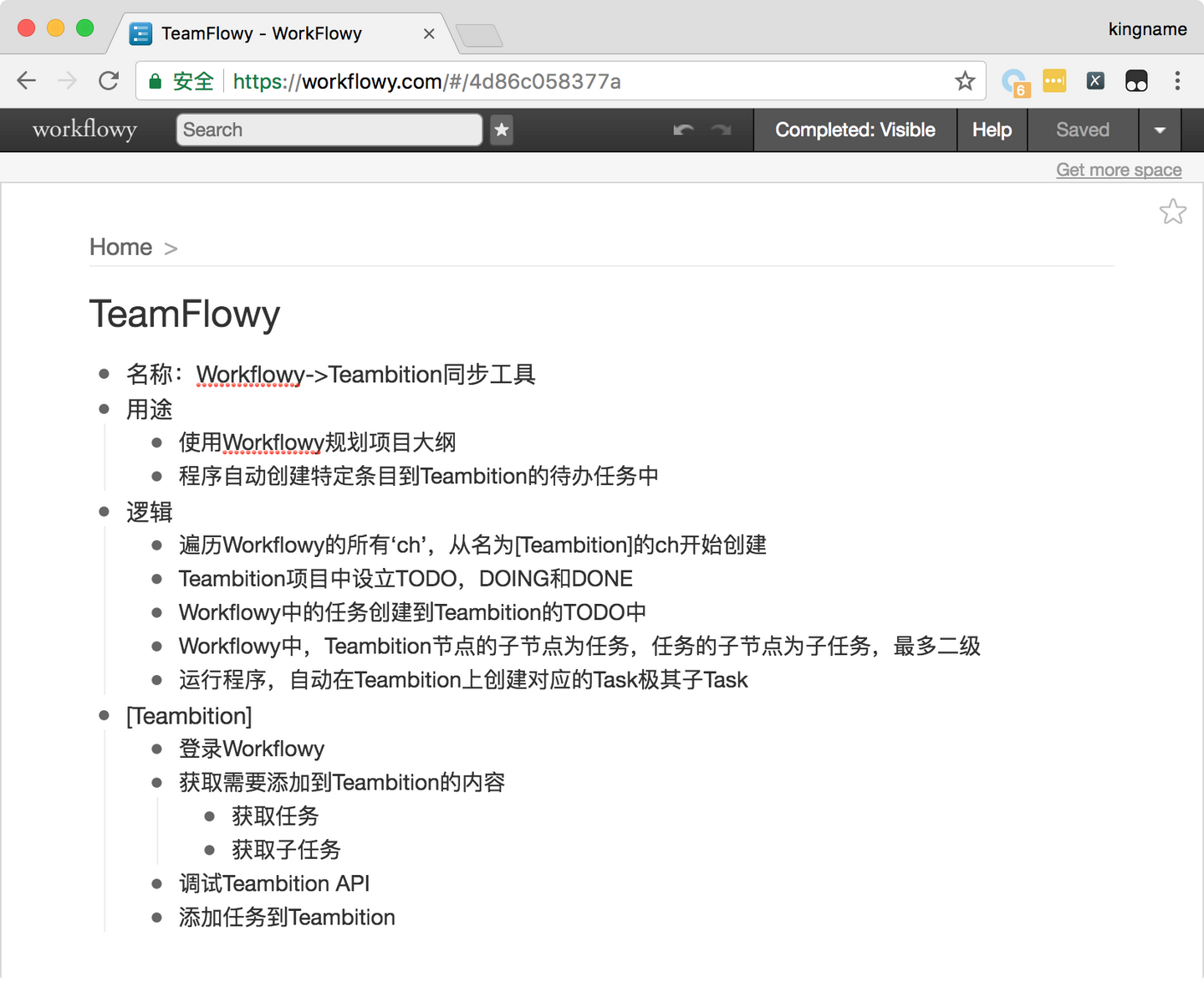Open Chrome's three-dot menu
1204x982 pixels.
pos(1178,80)
